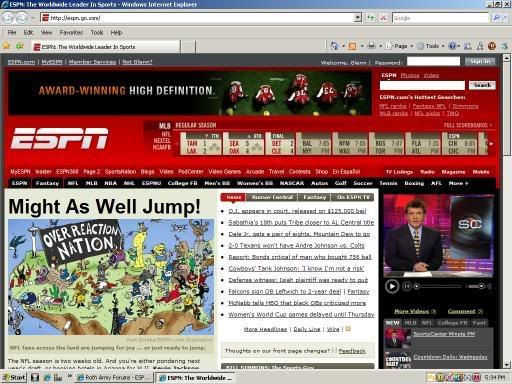This screenshot has height=384, width=512.
Task: Open the Page toolbar dropdown
Action: tap(400, 46)
